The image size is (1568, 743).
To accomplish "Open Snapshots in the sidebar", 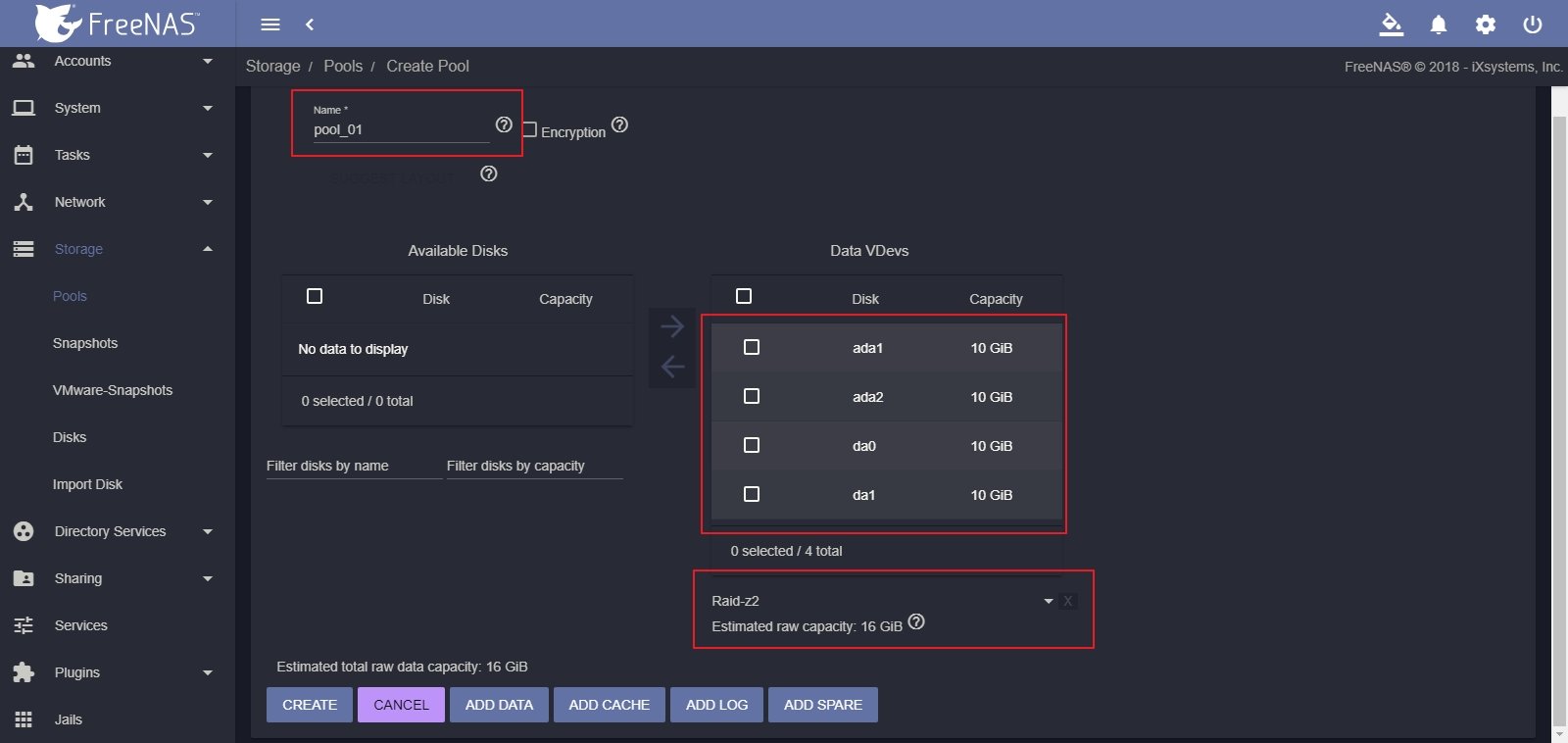I will tap(85, 343).
